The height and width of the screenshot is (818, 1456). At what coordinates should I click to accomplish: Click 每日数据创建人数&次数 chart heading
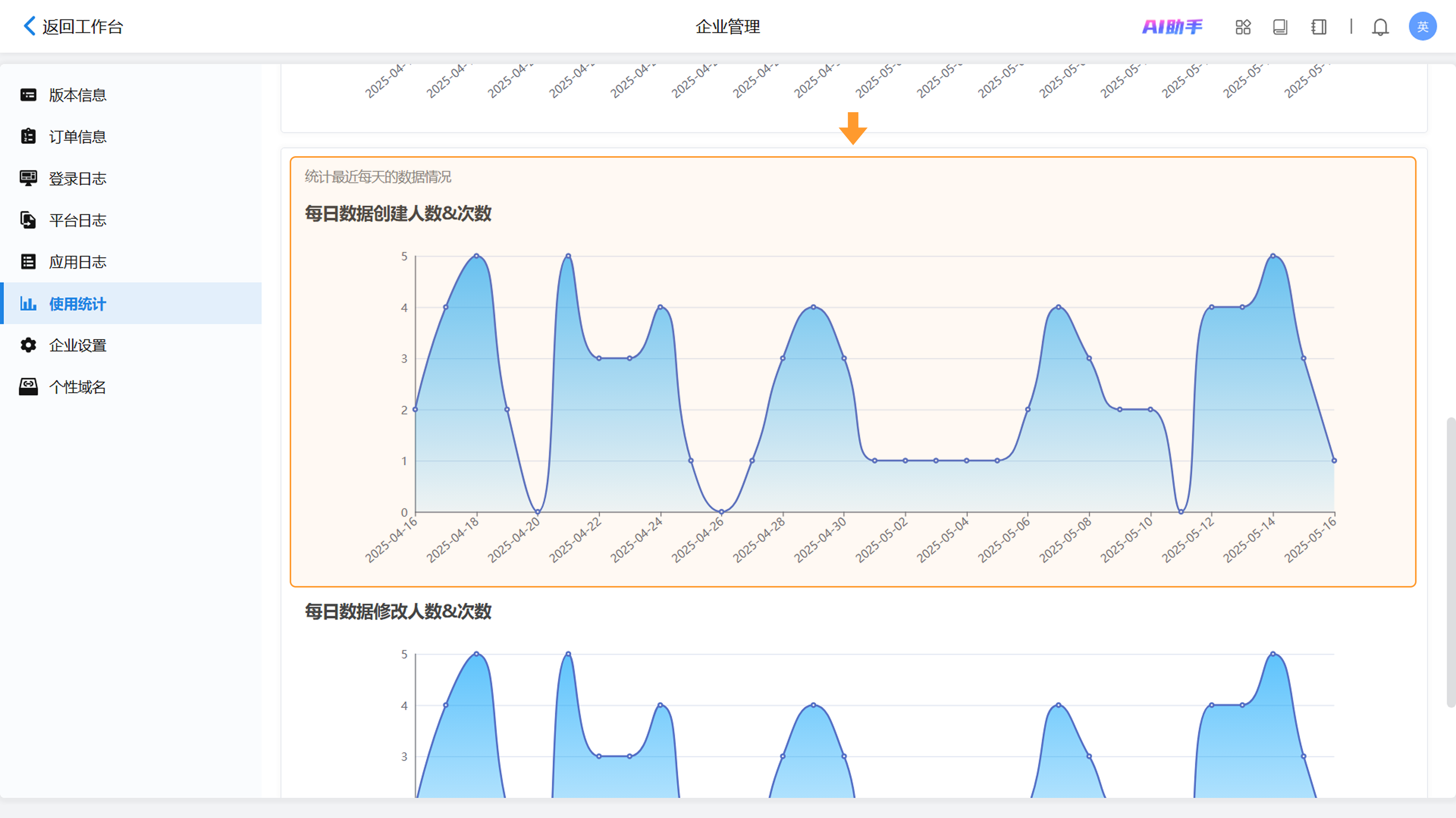coord(398,213)
